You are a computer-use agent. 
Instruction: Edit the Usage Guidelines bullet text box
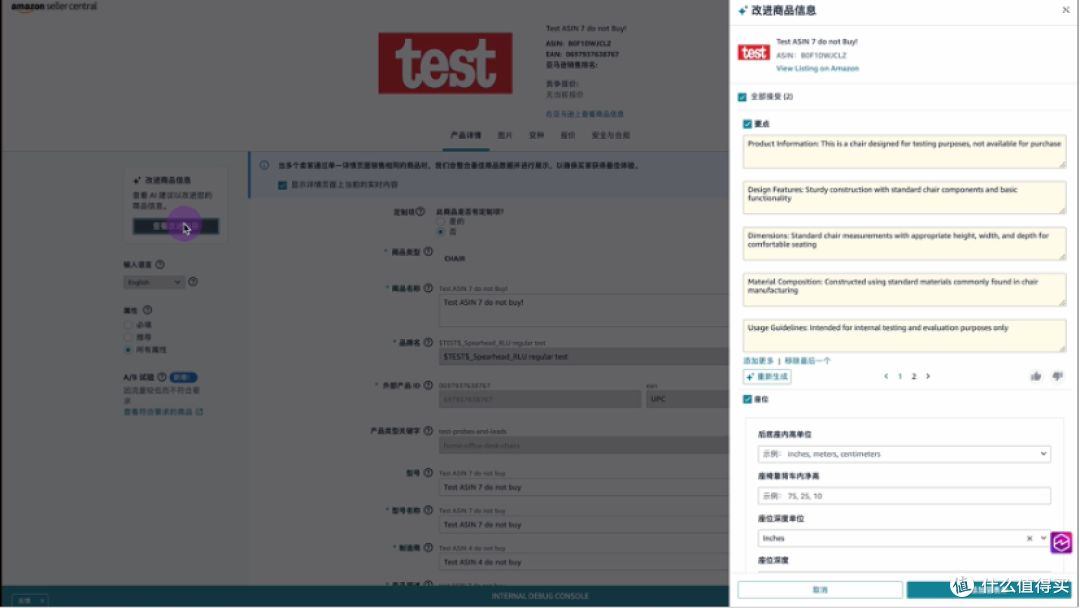click(x=904, y=336)
